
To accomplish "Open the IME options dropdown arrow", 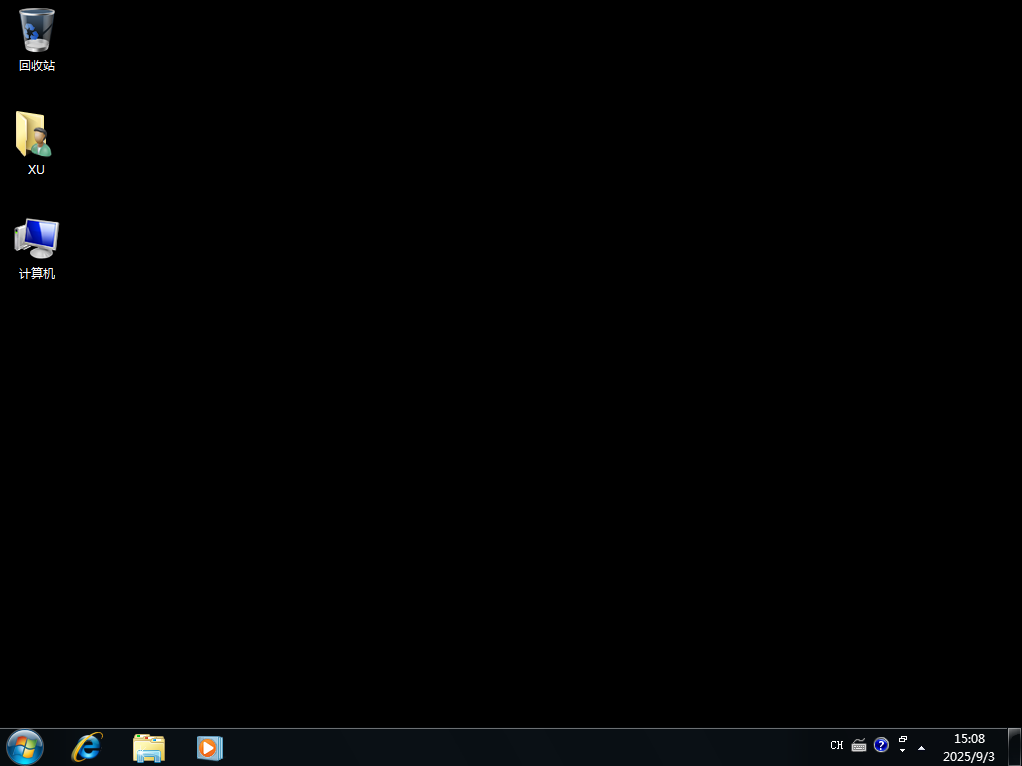I will pos(903,751).
